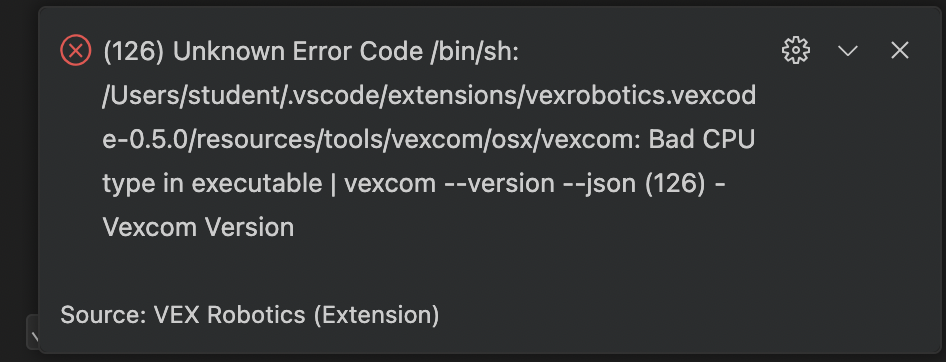Click the "vexcom --version --json" command text
The image size is (946, 362).
pyautogui.click(x=490, y=183)
